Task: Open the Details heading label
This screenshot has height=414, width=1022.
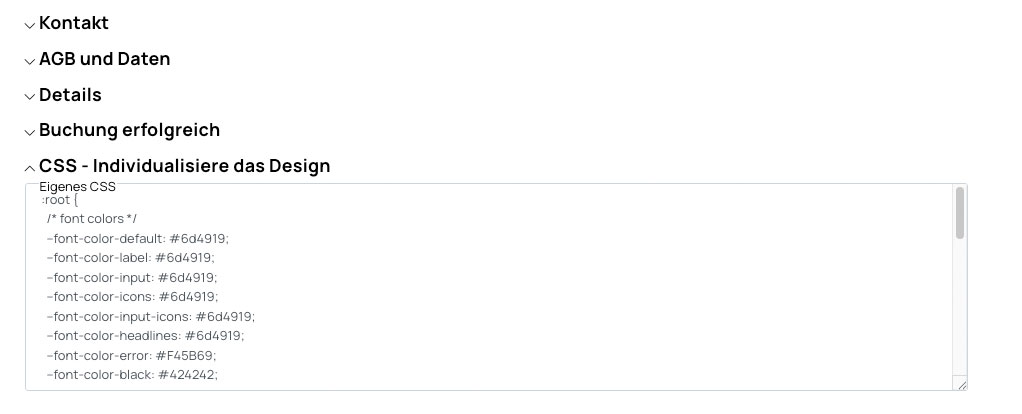Action: (x=70, y=95)
